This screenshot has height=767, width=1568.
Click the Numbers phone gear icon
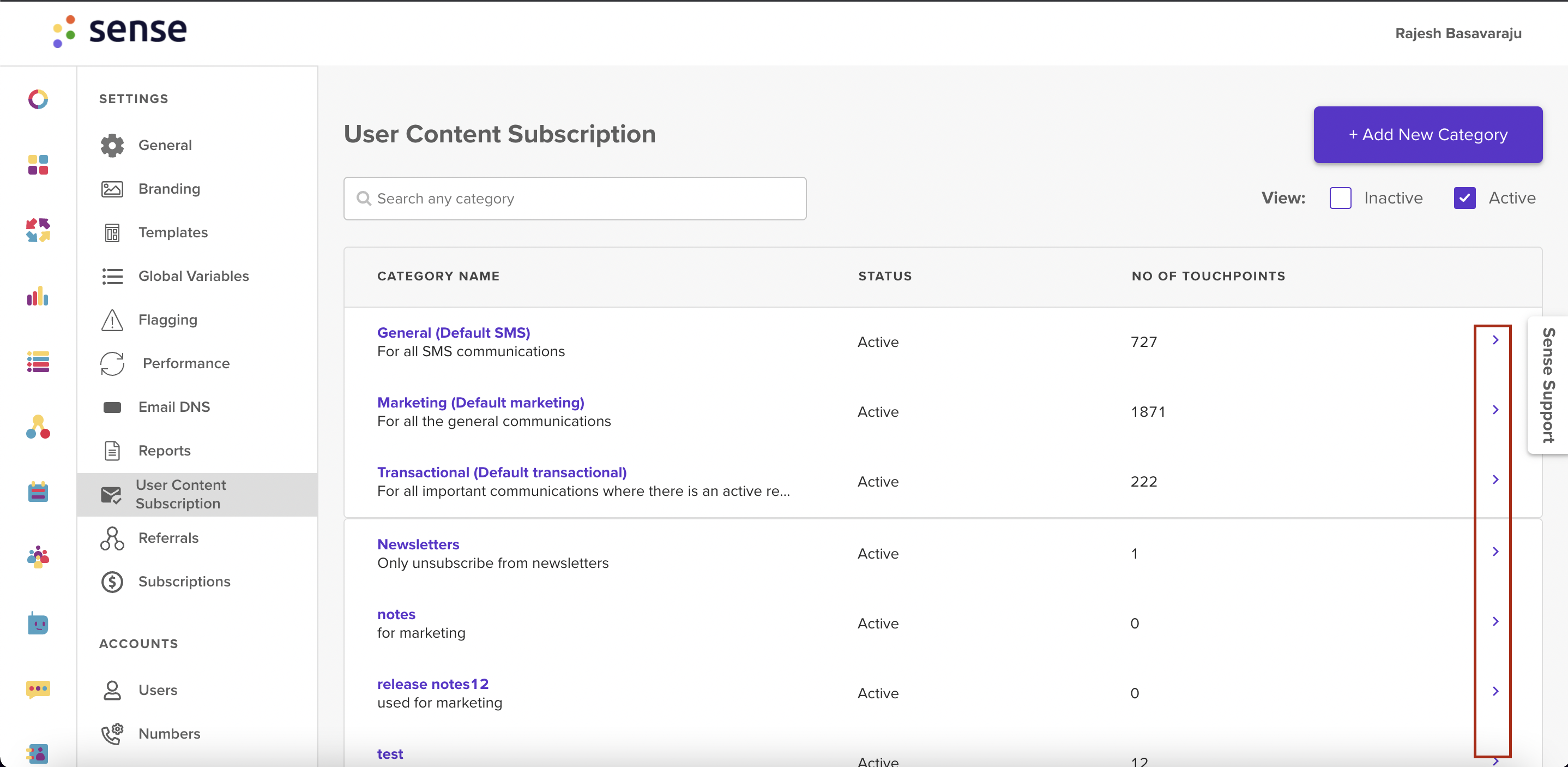pos(112,734)
